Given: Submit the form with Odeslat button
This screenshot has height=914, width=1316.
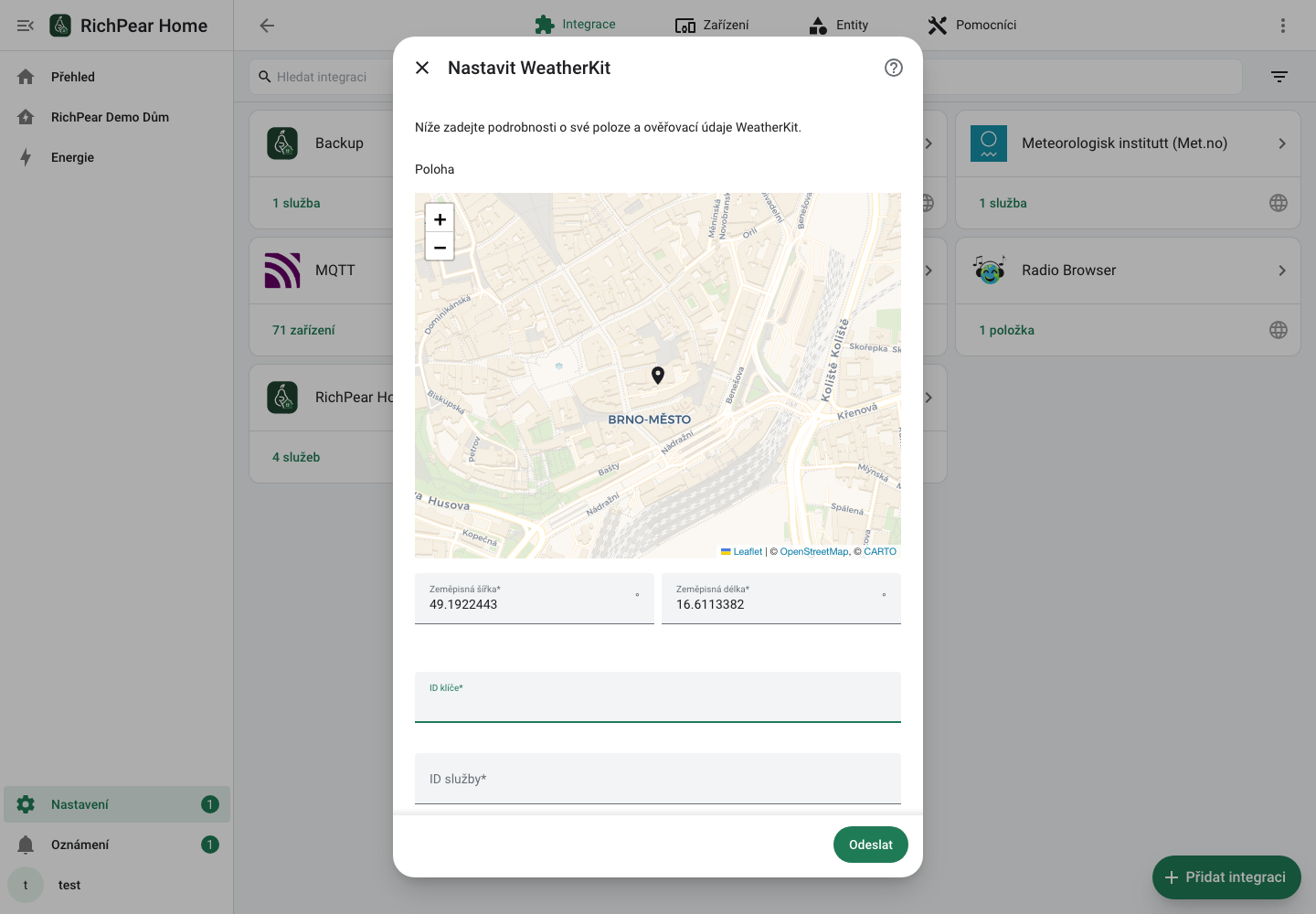Looking at the screenshot, I should (x=871, y=845).
